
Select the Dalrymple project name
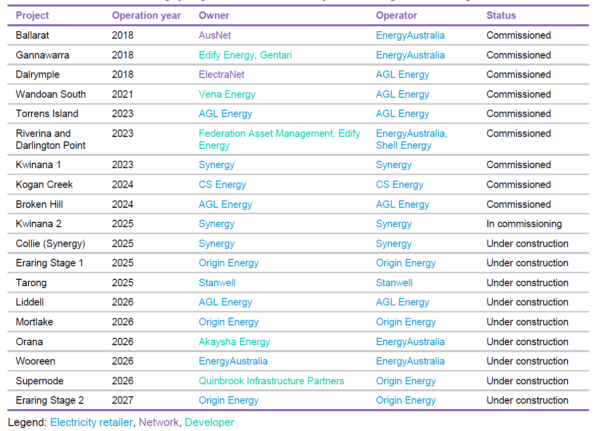click(38, 74)
